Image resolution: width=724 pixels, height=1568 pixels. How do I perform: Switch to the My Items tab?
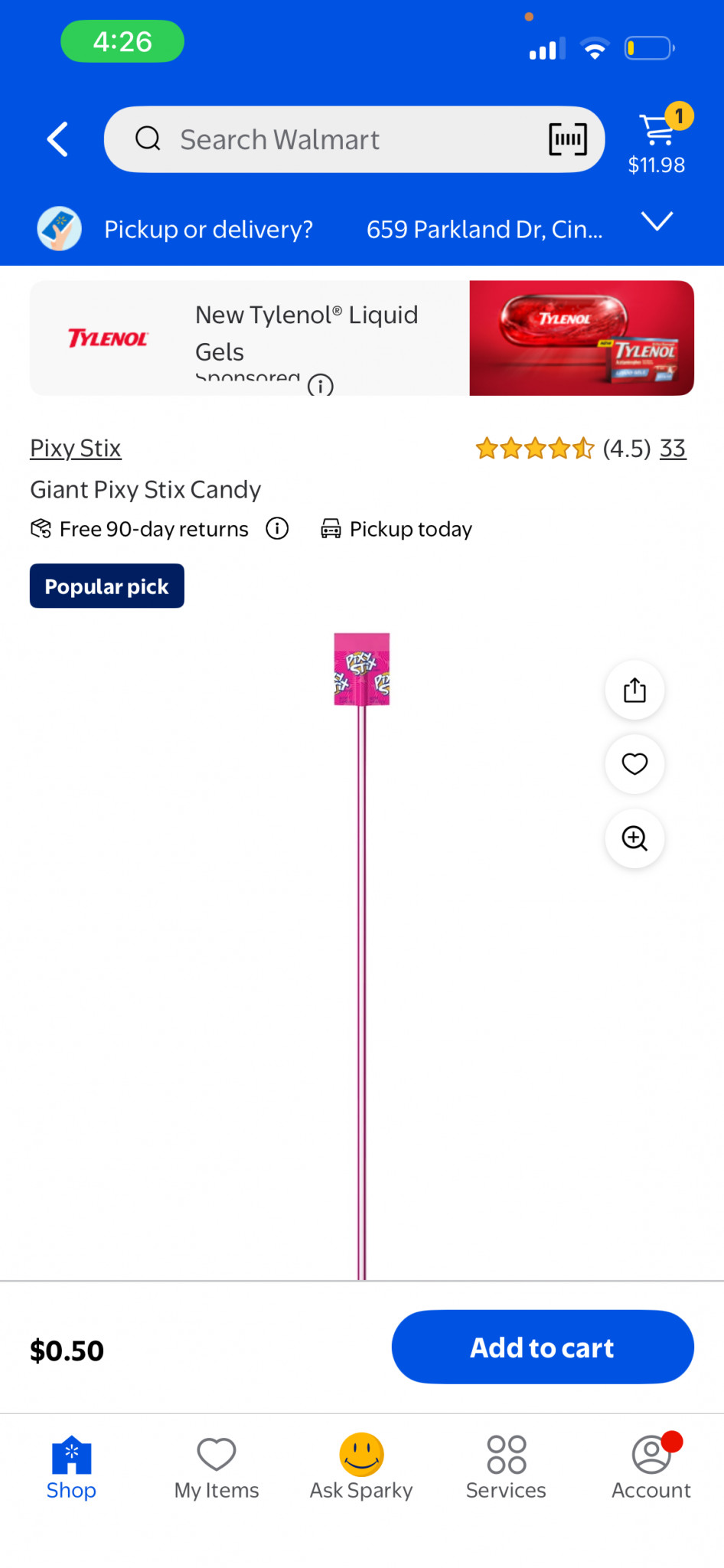coord(217,1467)
